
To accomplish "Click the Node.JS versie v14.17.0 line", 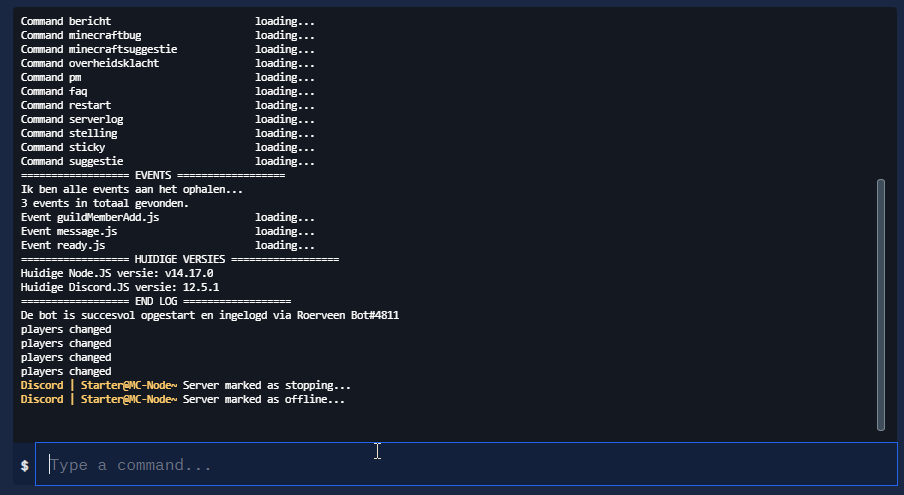I will tap(117, 273).
